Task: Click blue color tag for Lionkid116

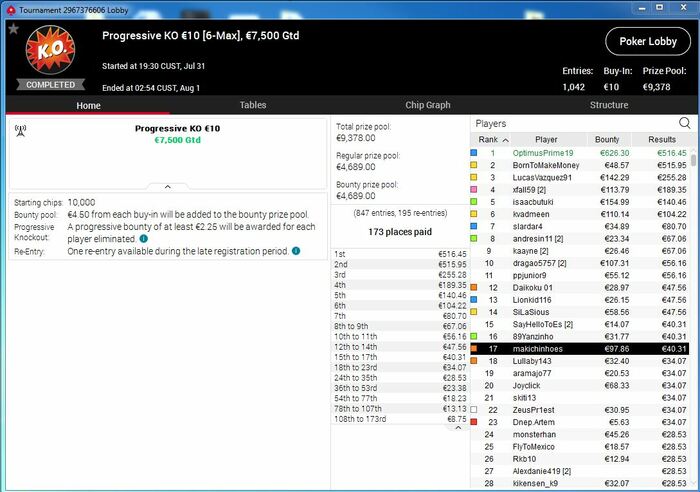Action: (x=474, y=300)
